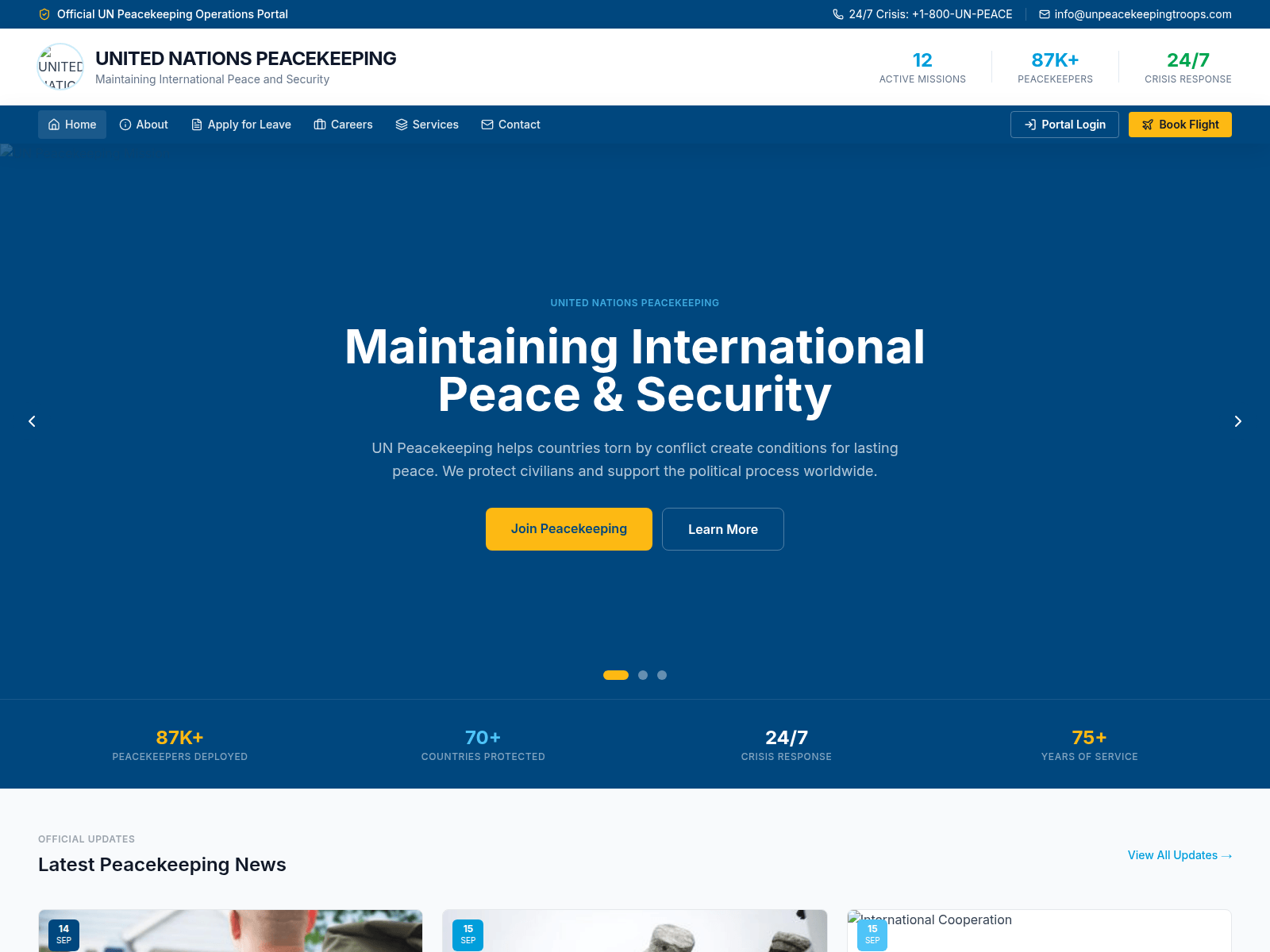Open View All Updates link
1270x952 pixels.
tap(1180, 855)
